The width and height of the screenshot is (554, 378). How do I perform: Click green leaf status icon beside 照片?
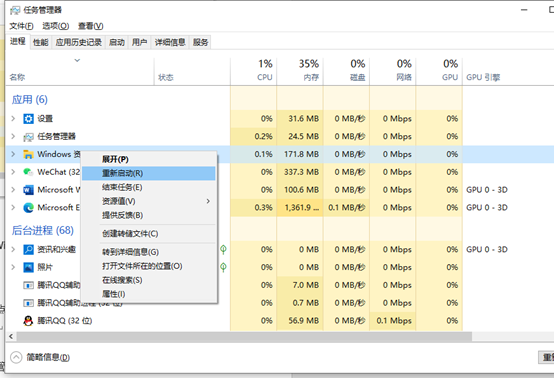click(223, 267)
